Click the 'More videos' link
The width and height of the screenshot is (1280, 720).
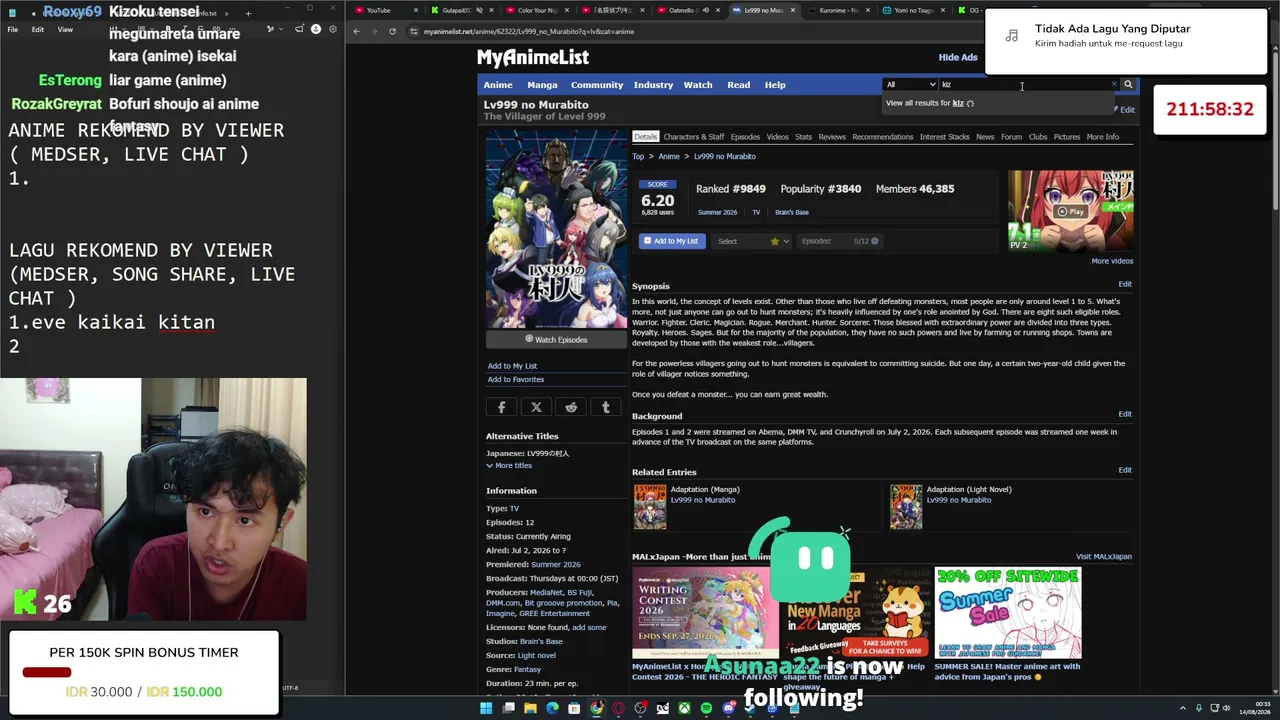coord(1112,261)
